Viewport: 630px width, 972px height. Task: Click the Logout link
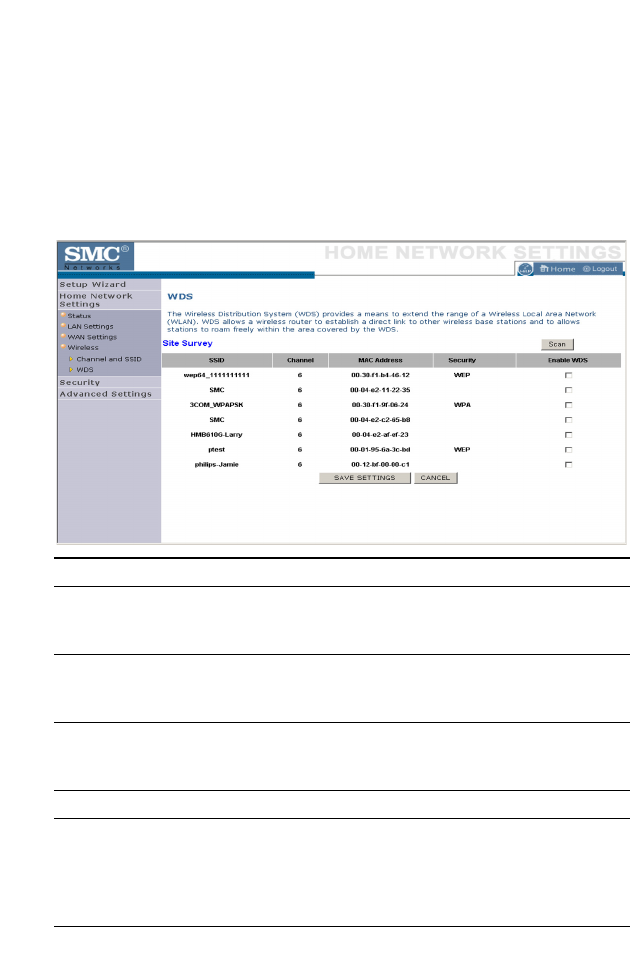point(600,268)
